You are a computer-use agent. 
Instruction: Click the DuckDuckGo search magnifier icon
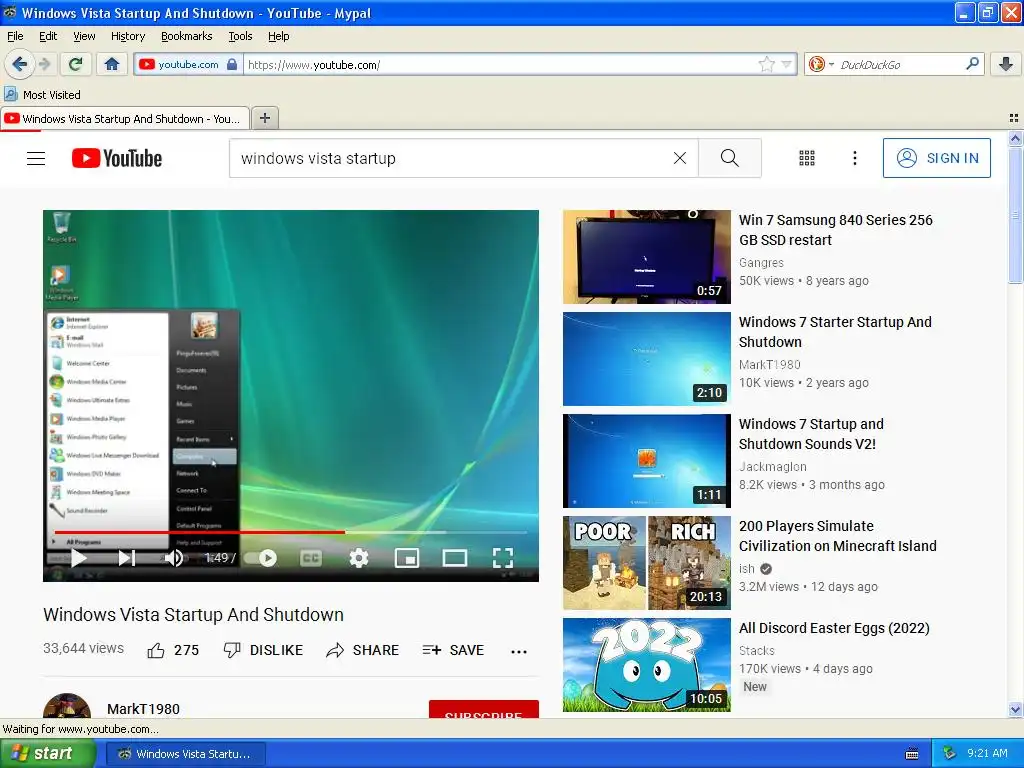coord(972,64)
